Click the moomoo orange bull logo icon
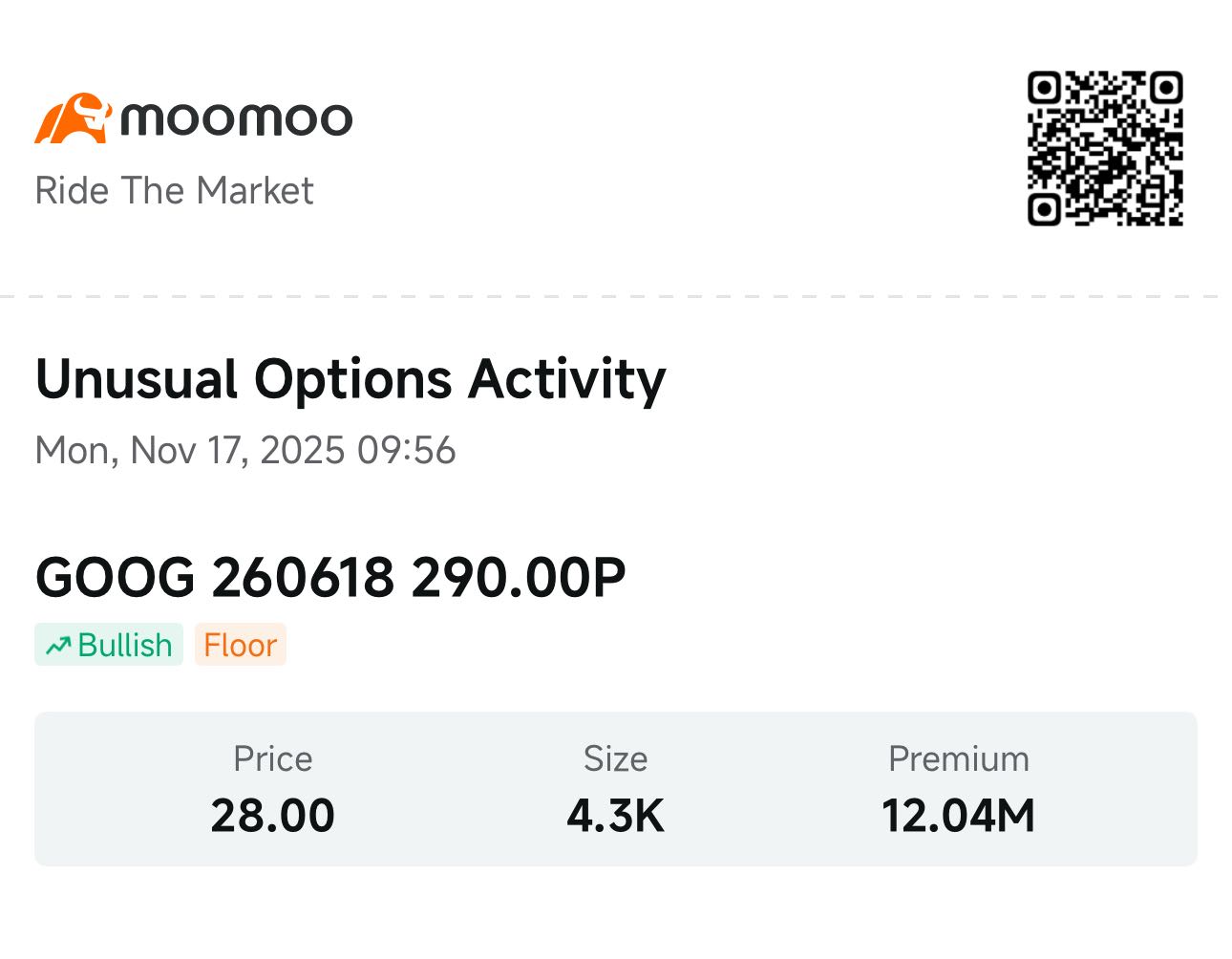 (x=73, y=118)
